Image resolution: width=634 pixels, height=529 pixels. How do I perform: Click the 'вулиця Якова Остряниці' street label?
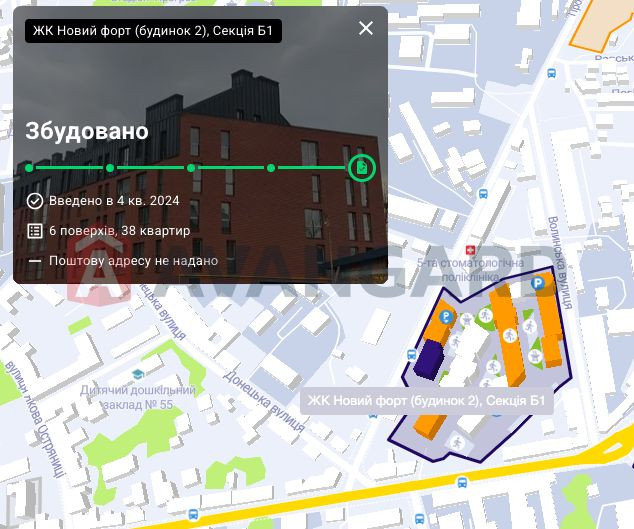35,419
